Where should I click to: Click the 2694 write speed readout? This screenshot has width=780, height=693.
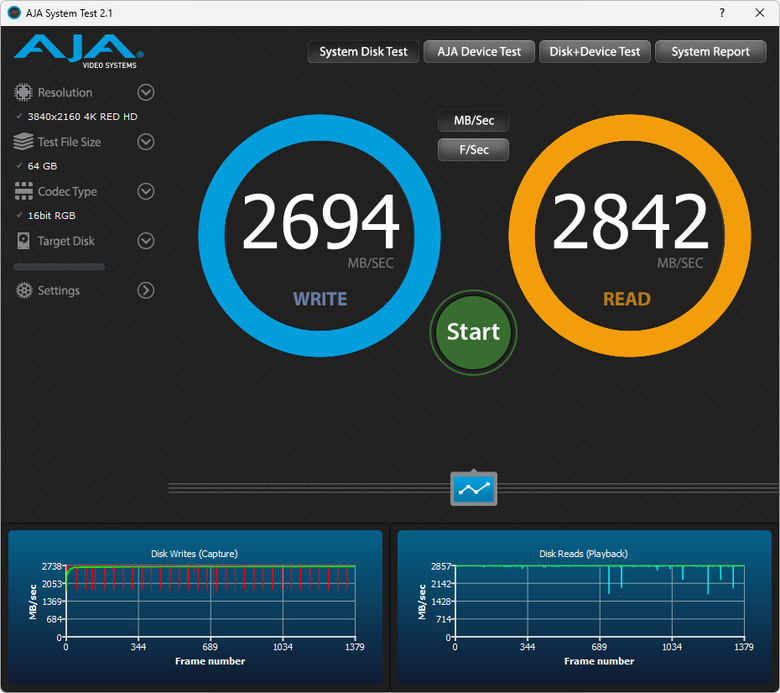click(x=321, y=221)
